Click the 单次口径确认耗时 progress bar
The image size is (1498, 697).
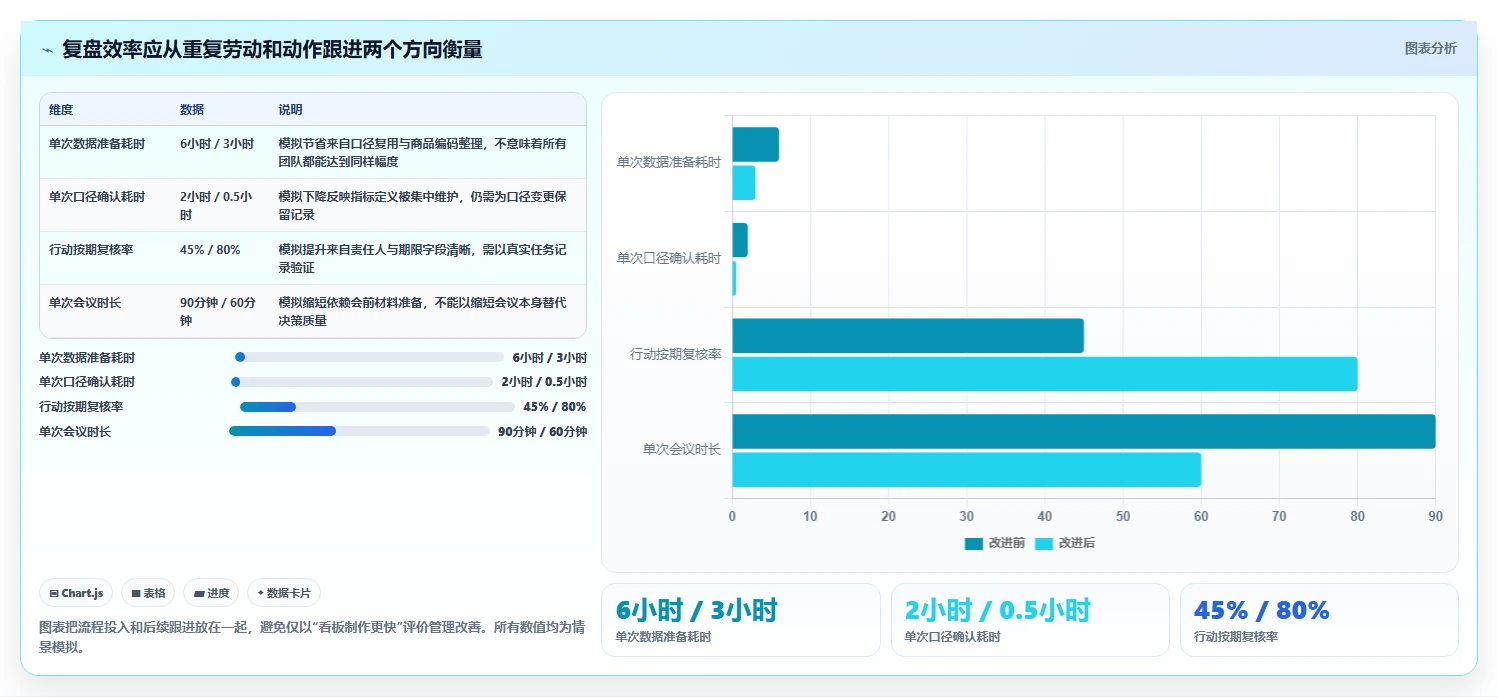(x=362, y=382)
